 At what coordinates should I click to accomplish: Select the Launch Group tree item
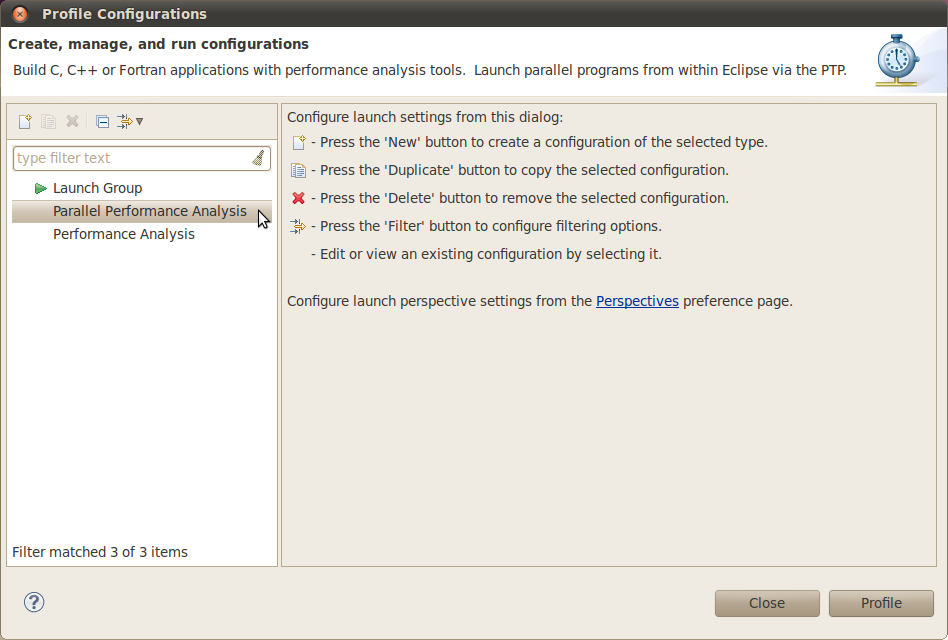[97, 188]
